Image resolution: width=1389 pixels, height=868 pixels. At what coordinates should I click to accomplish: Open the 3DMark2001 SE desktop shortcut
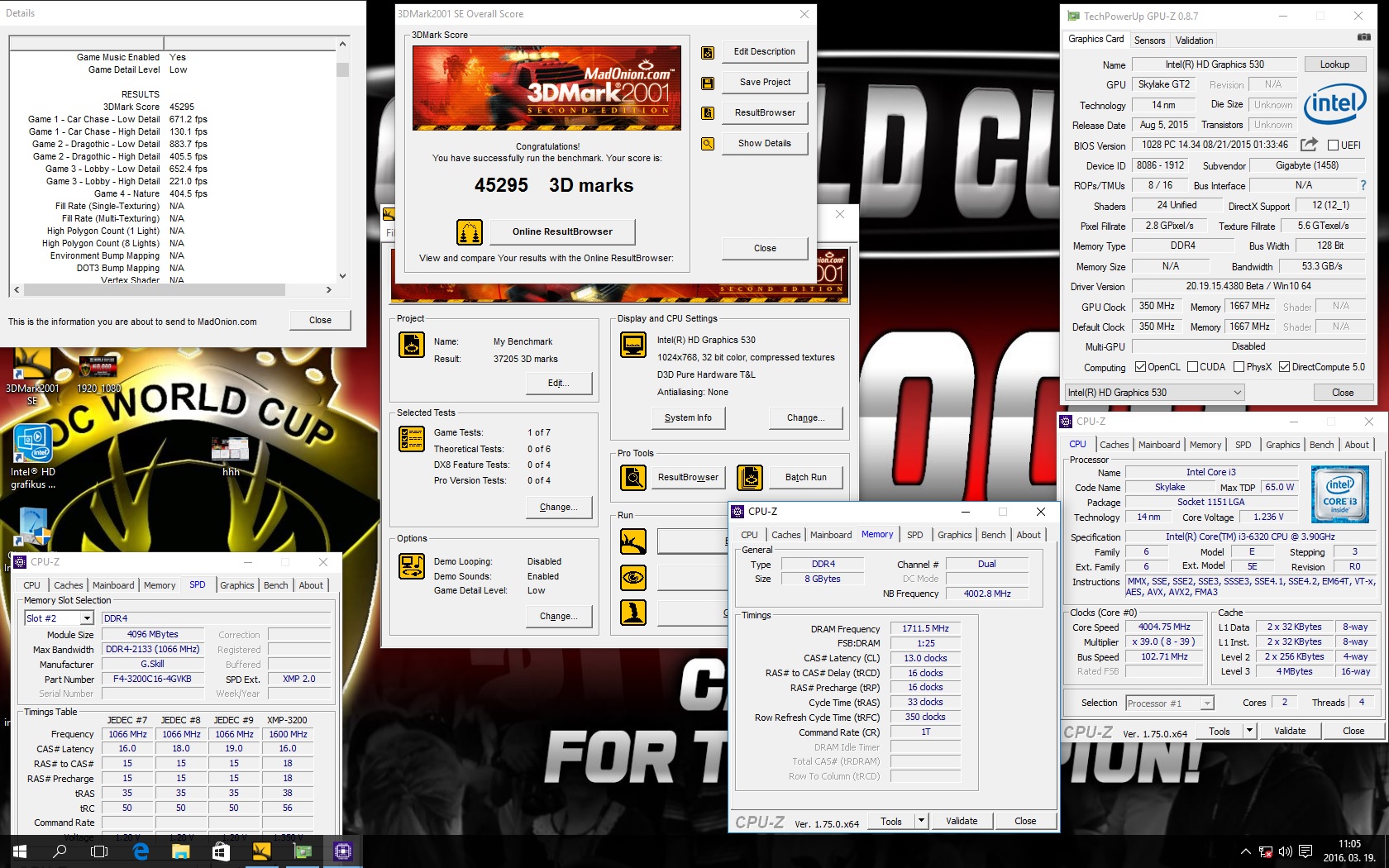(x=32, y=378)
